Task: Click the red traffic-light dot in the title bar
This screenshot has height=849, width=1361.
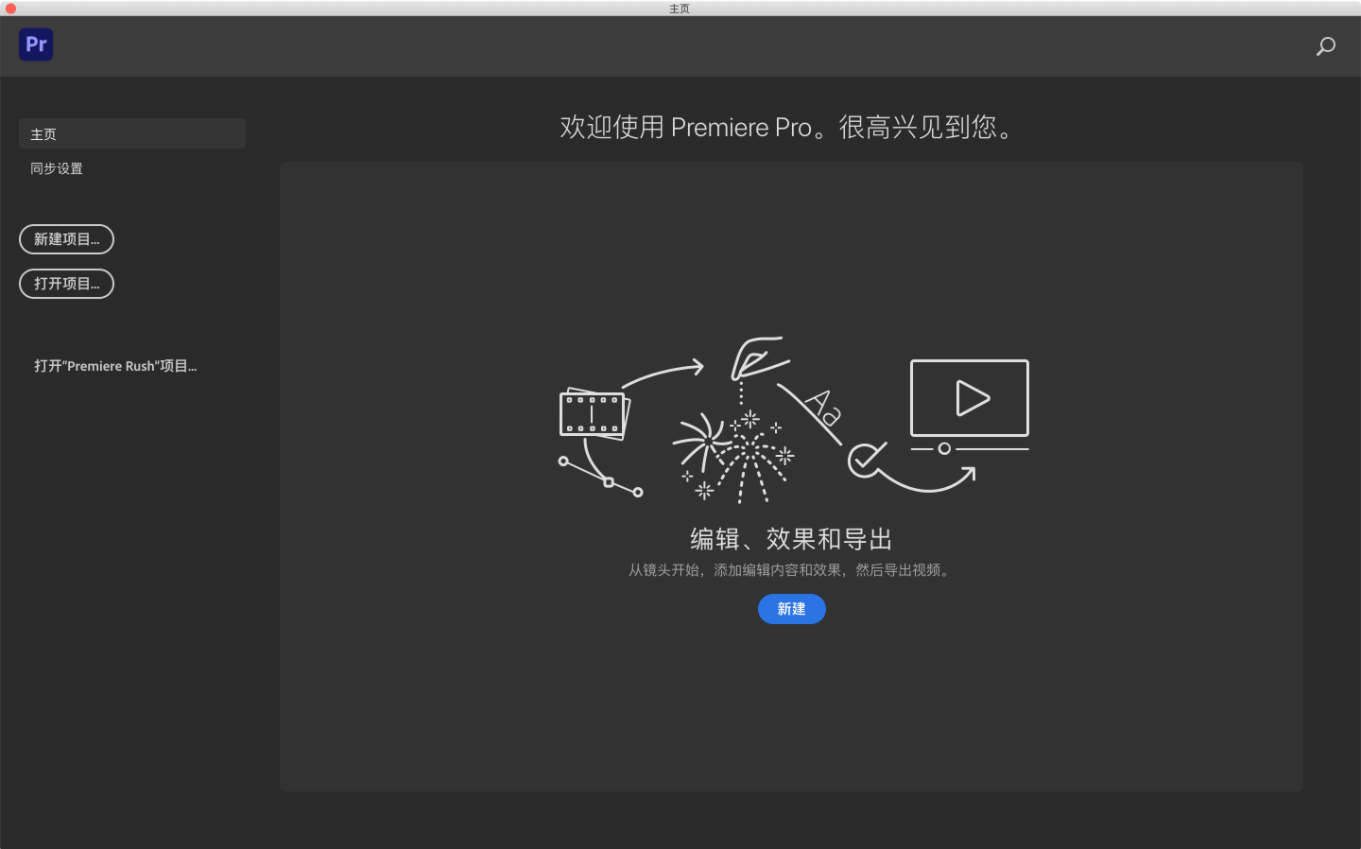Action: [10, 8]
